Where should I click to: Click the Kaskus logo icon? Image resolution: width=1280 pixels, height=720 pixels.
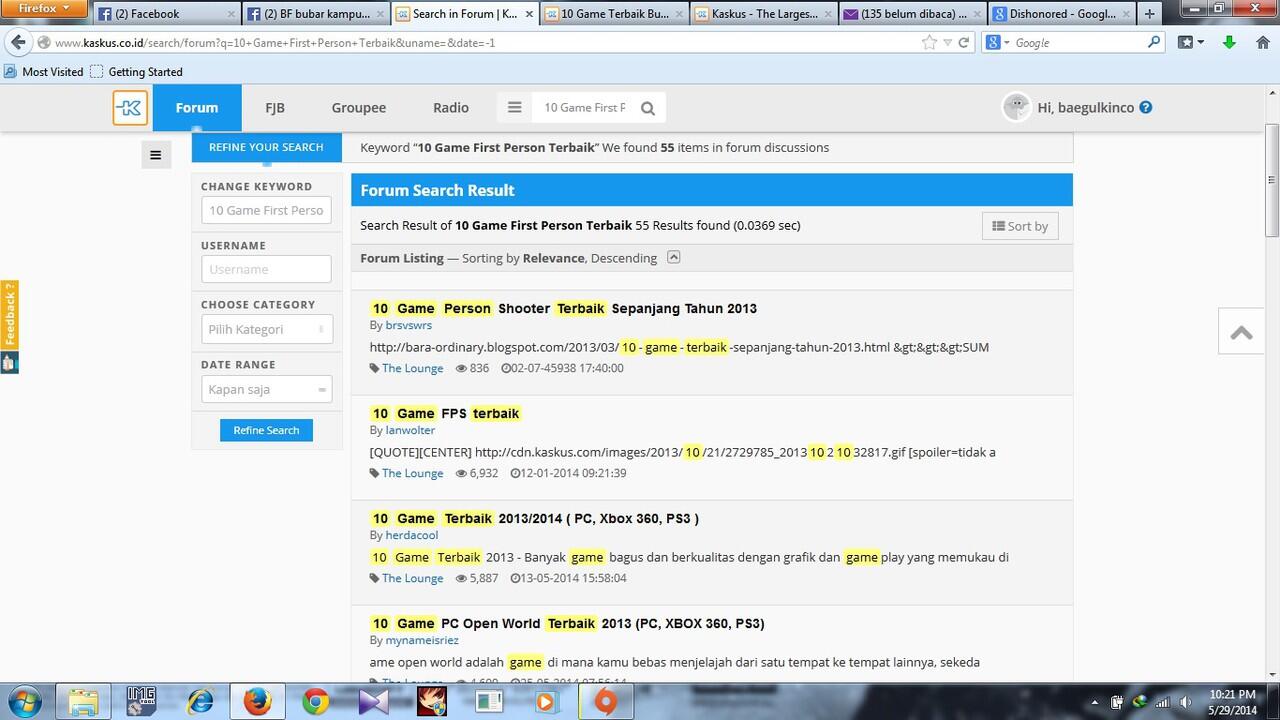point(130,108)
